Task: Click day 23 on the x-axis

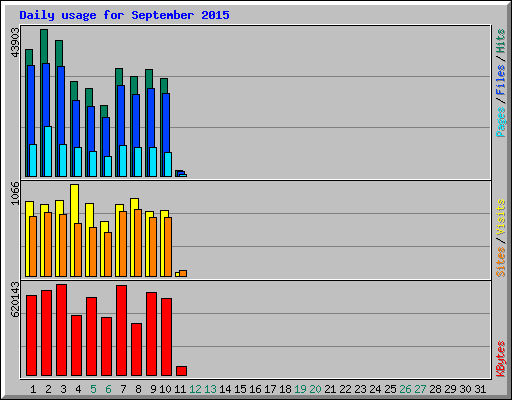Action: (360, 389)
